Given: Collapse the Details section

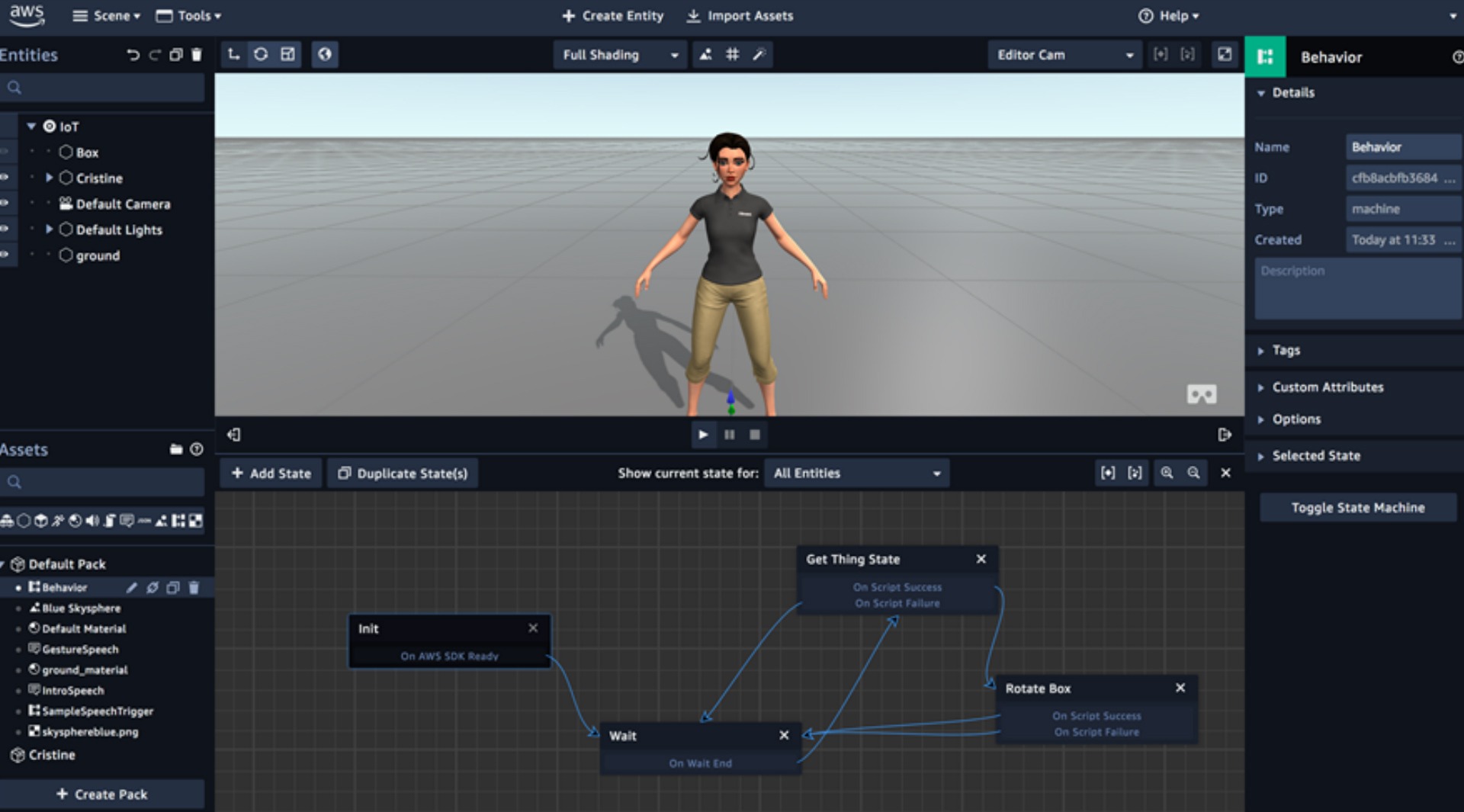Looking at the screenshot, I should 1261,93.
